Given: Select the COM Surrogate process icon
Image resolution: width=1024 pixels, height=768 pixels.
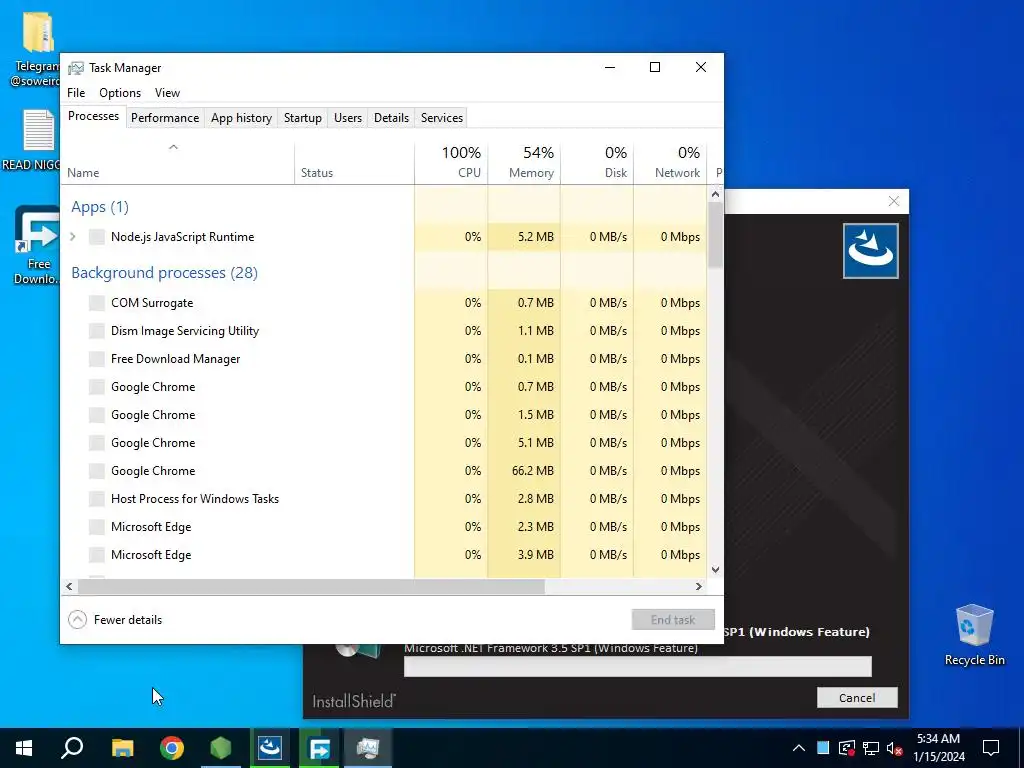Looking at the screenshot, I should [97, 302].
